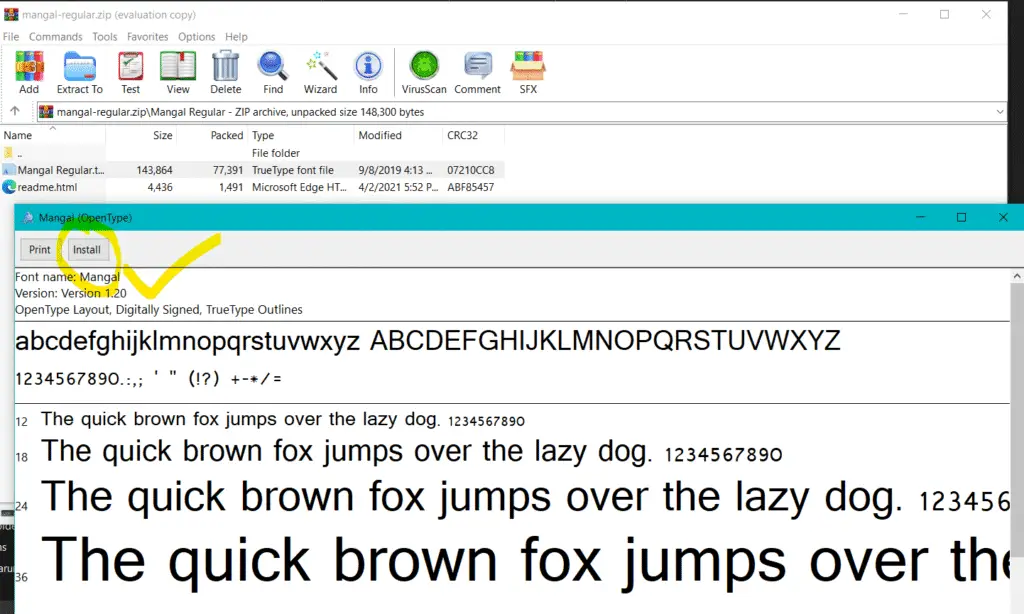
Task: Select the Extract To toolbar icon
Action: pos(80,70)
